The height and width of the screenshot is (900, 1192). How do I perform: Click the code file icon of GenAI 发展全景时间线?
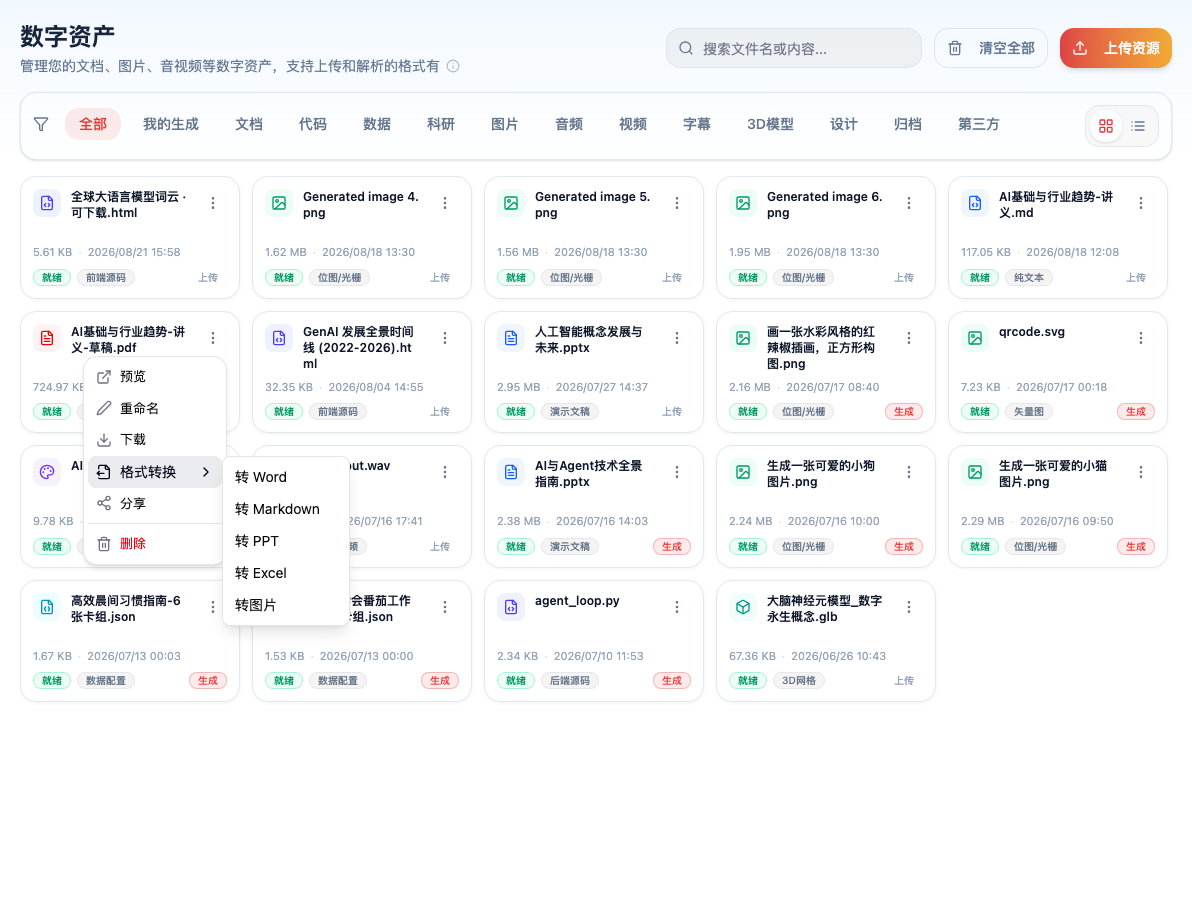tap(279, 338)
